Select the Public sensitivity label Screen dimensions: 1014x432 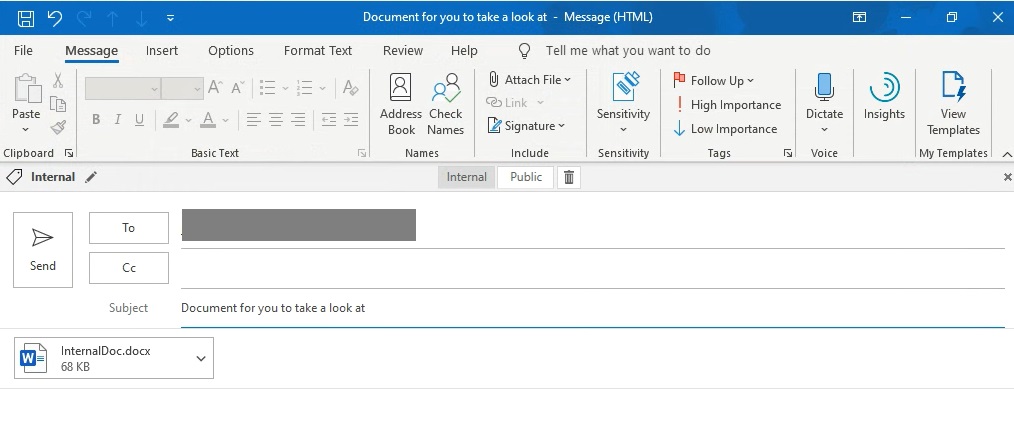[526, 177]
